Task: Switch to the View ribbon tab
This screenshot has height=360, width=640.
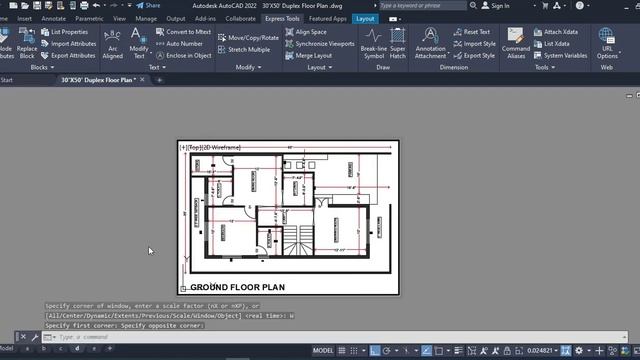Action: (119, 19)
